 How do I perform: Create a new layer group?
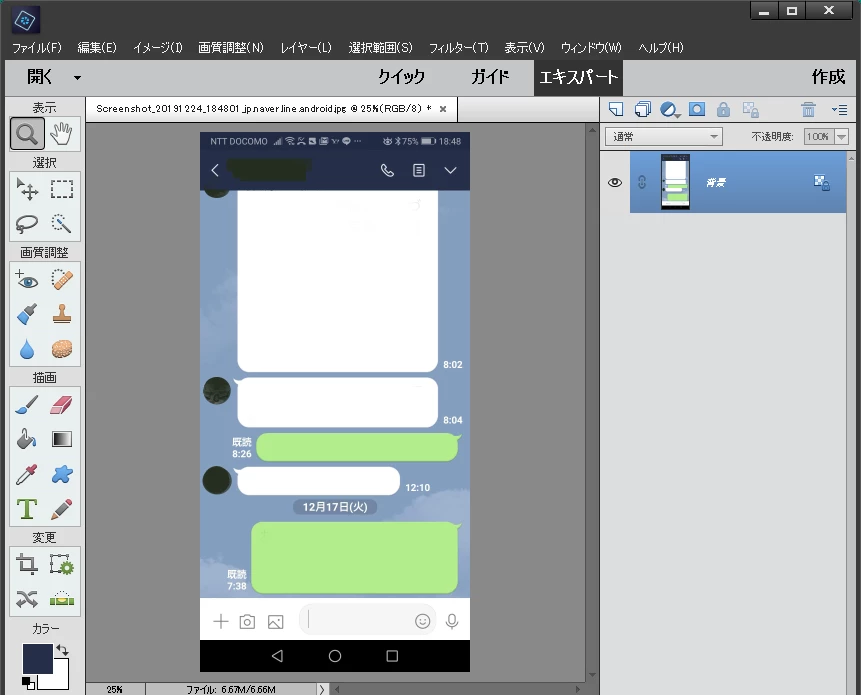point(642,109)
